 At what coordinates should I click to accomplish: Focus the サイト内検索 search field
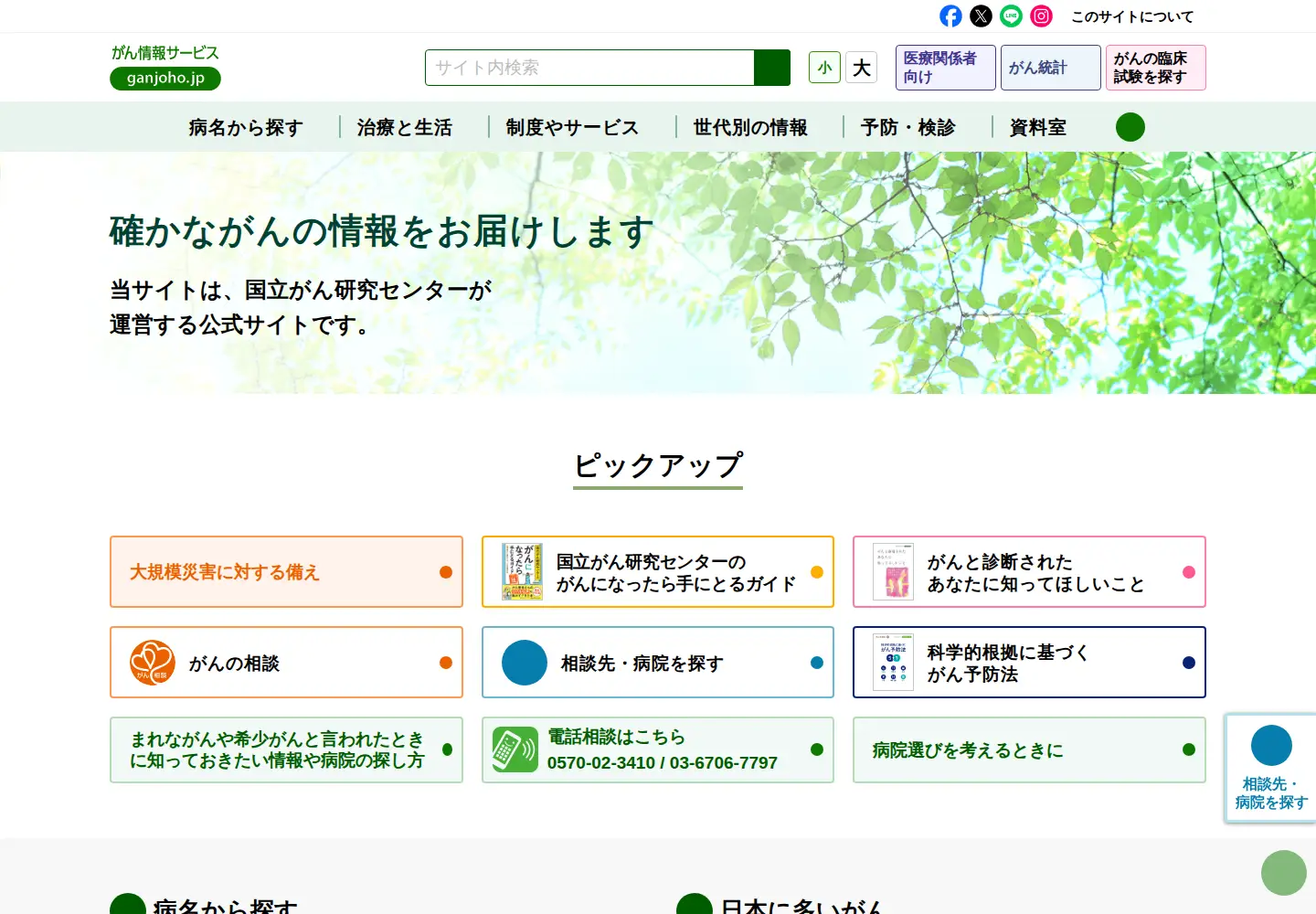pos(589,68)
